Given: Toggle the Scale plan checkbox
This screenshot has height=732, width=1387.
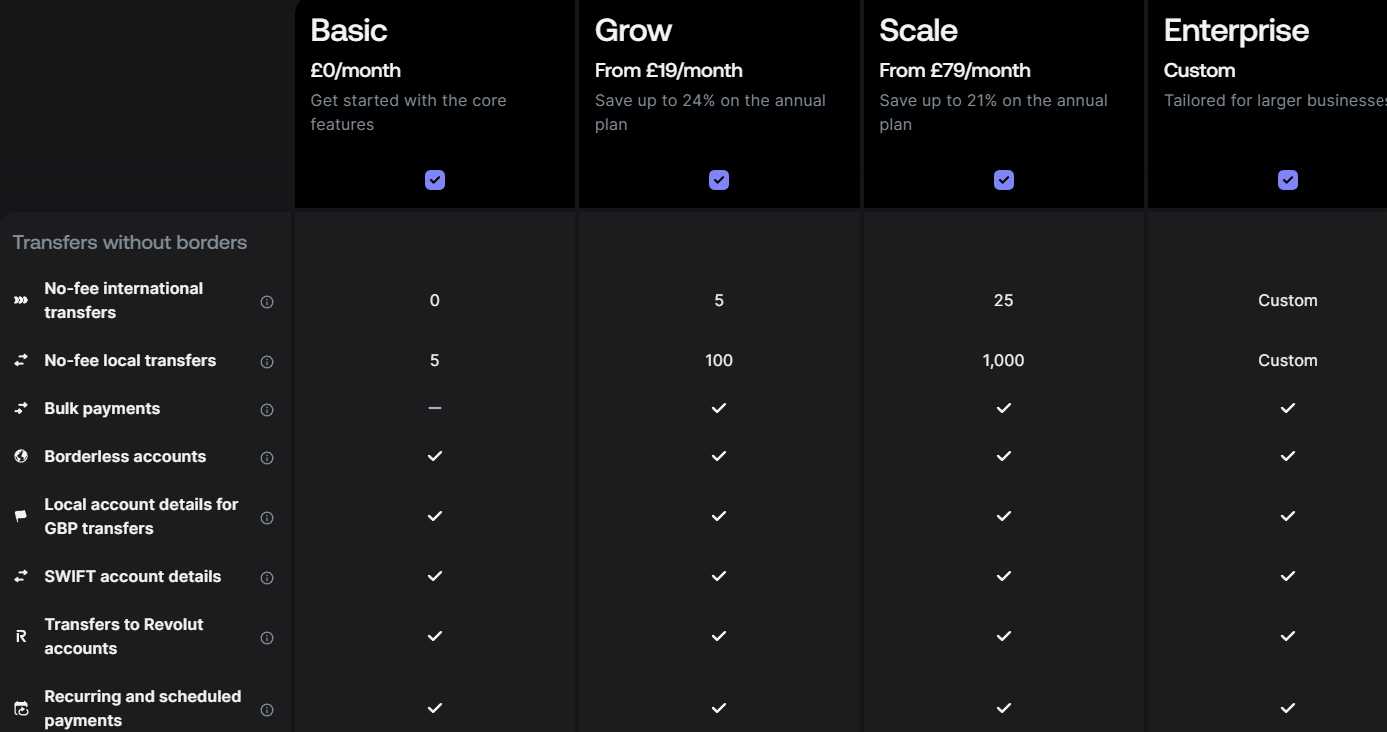Looking at the screenshot, I should tap(1004, 180).
